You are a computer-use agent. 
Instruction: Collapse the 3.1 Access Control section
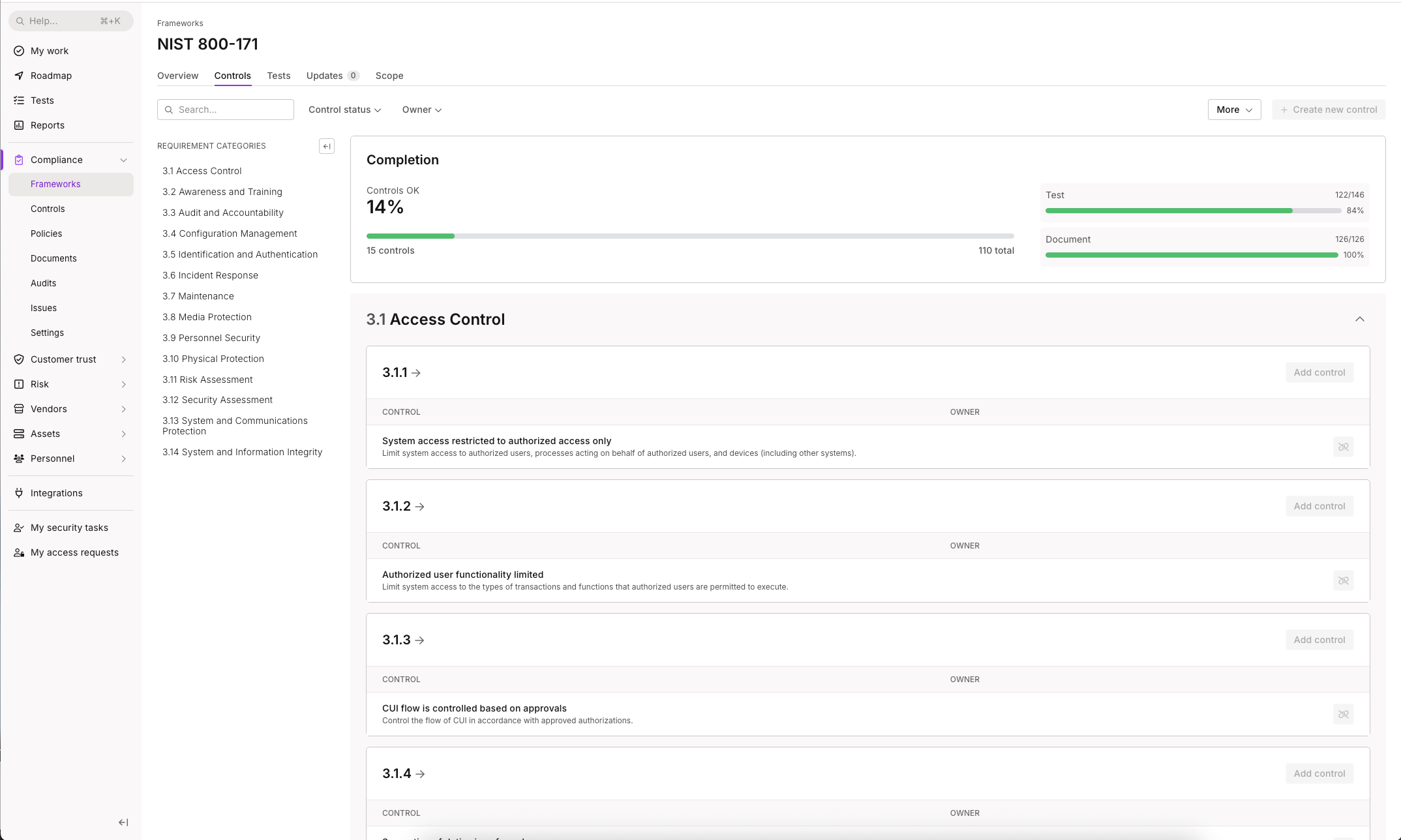tap(1359, 319)
